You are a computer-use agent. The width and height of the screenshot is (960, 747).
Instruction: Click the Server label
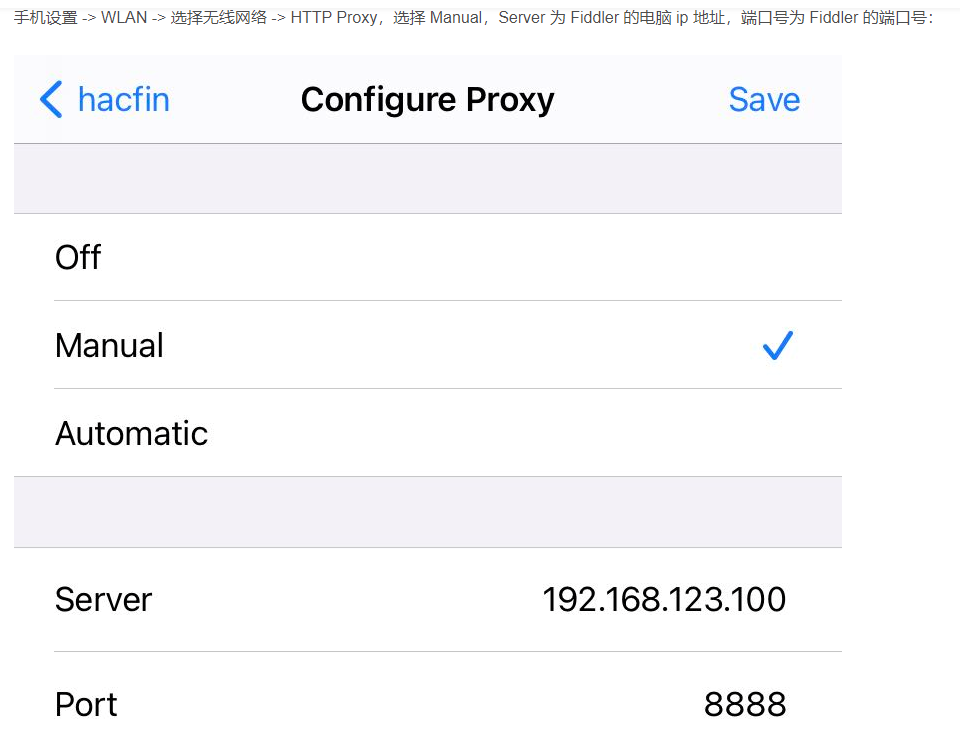103,599
